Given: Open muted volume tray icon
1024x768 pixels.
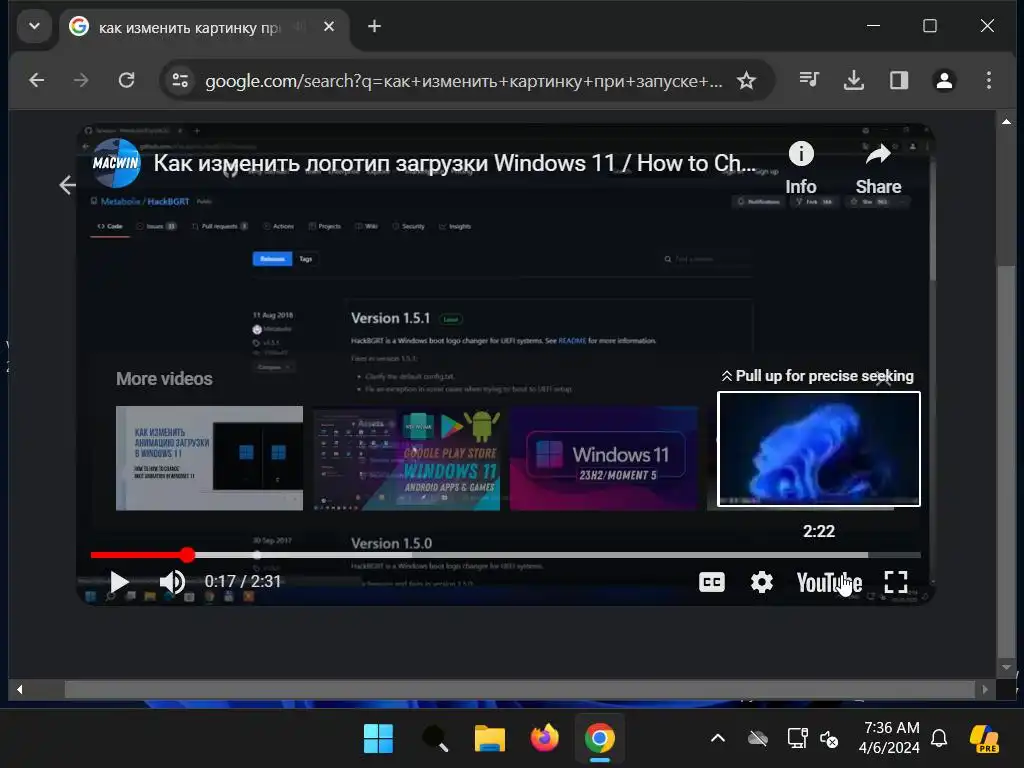Looking at the screenshot, I should click(829, 739).
